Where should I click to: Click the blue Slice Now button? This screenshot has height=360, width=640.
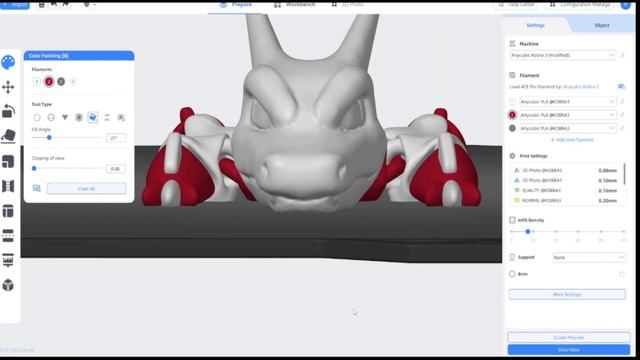click(x=569, y=350)
